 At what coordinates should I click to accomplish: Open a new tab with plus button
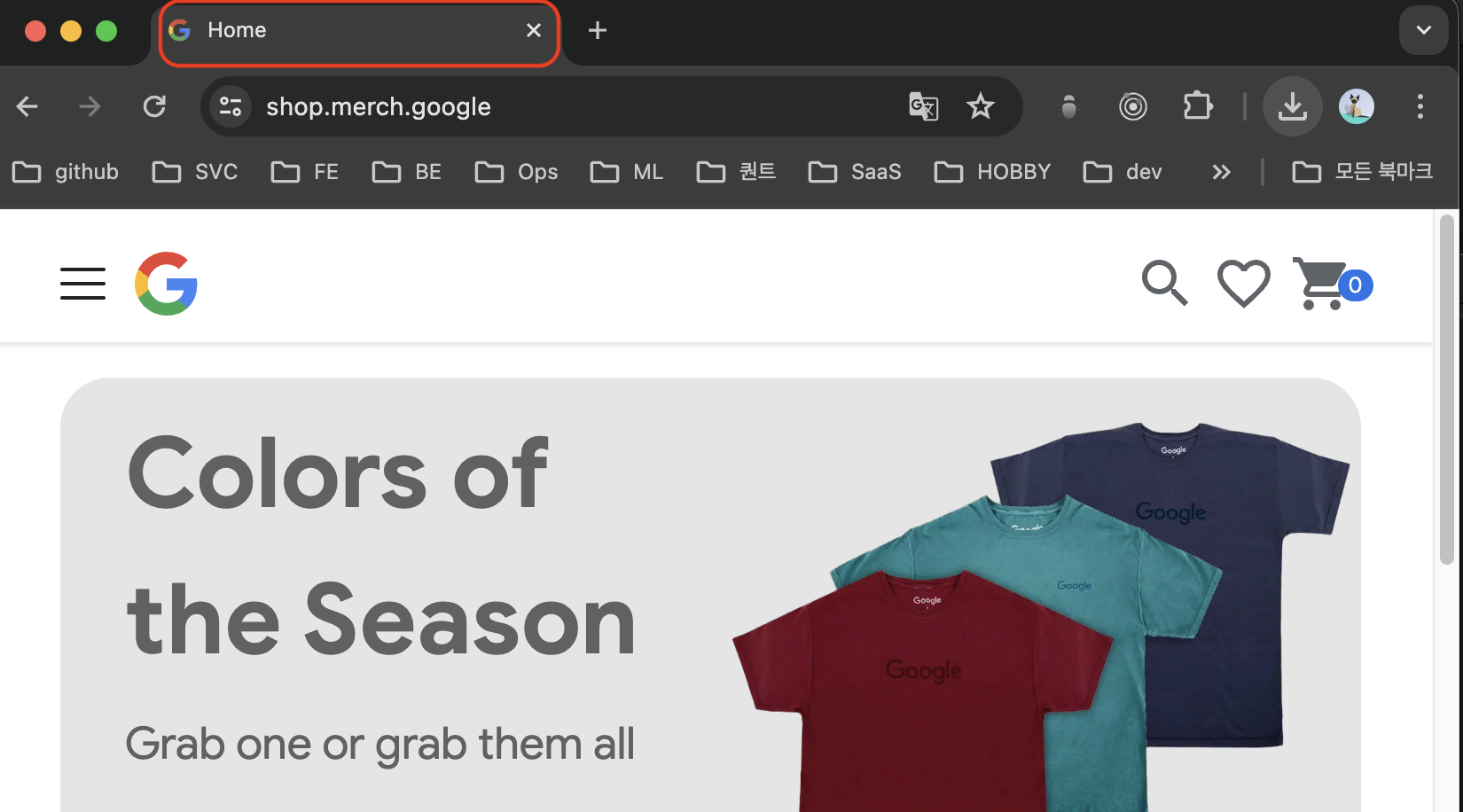[x=598, y=30]
